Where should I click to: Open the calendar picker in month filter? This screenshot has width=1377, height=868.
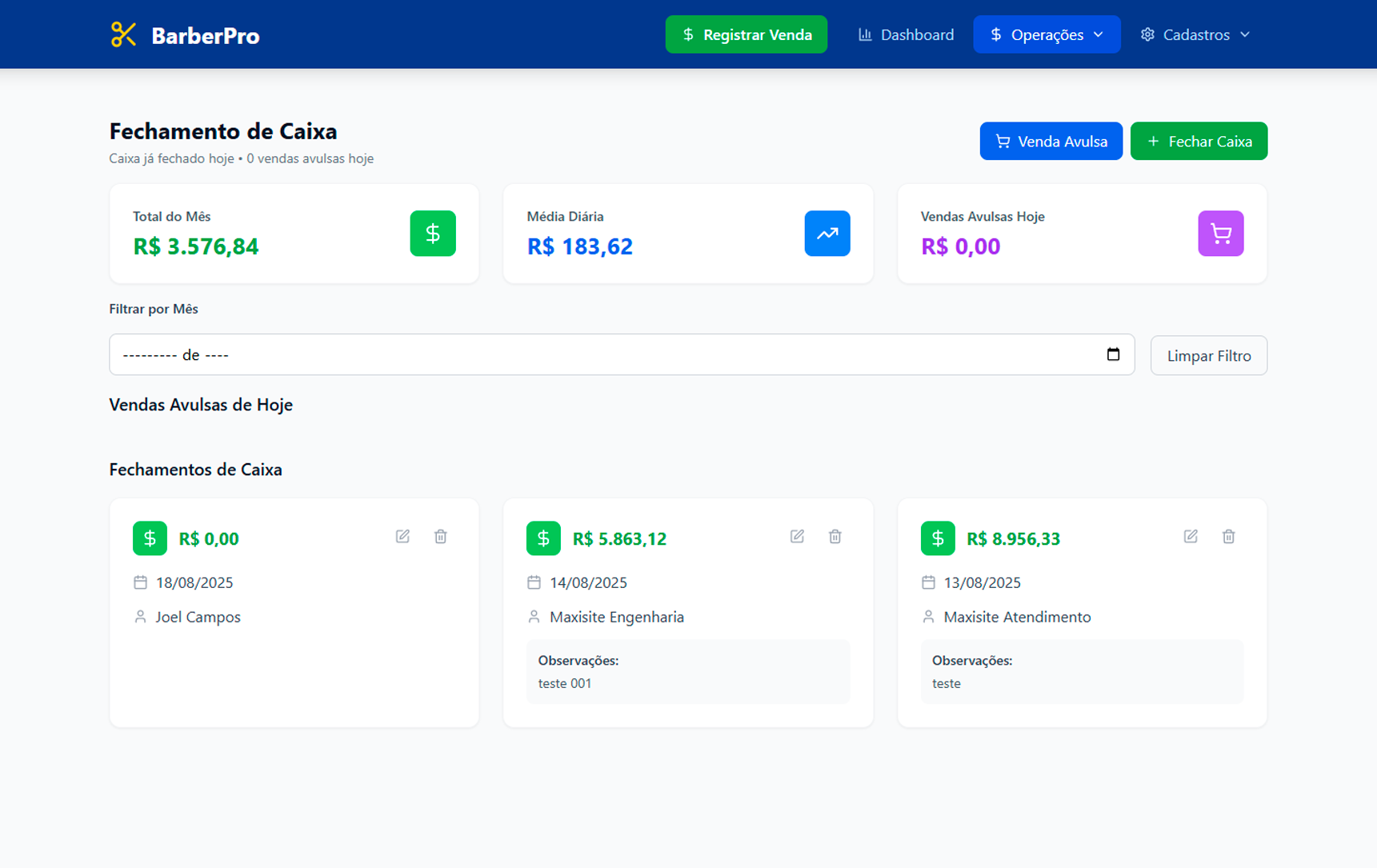tap(1112, 354)
